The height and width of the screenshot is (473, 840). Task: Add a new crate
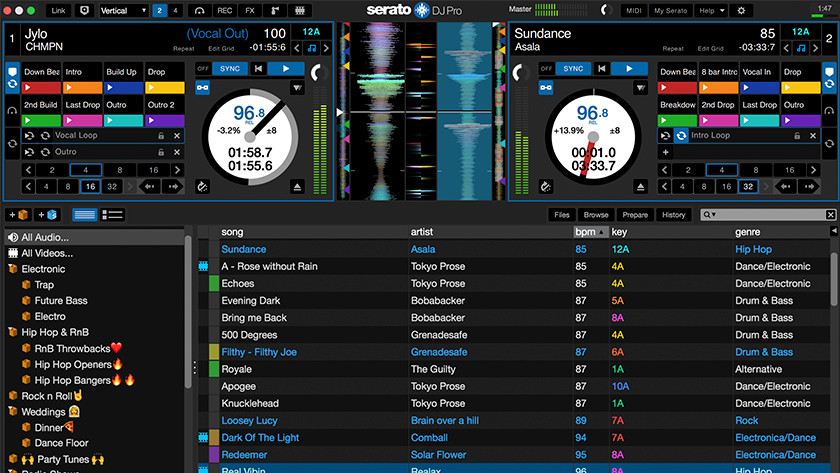(x=19, y=215)
